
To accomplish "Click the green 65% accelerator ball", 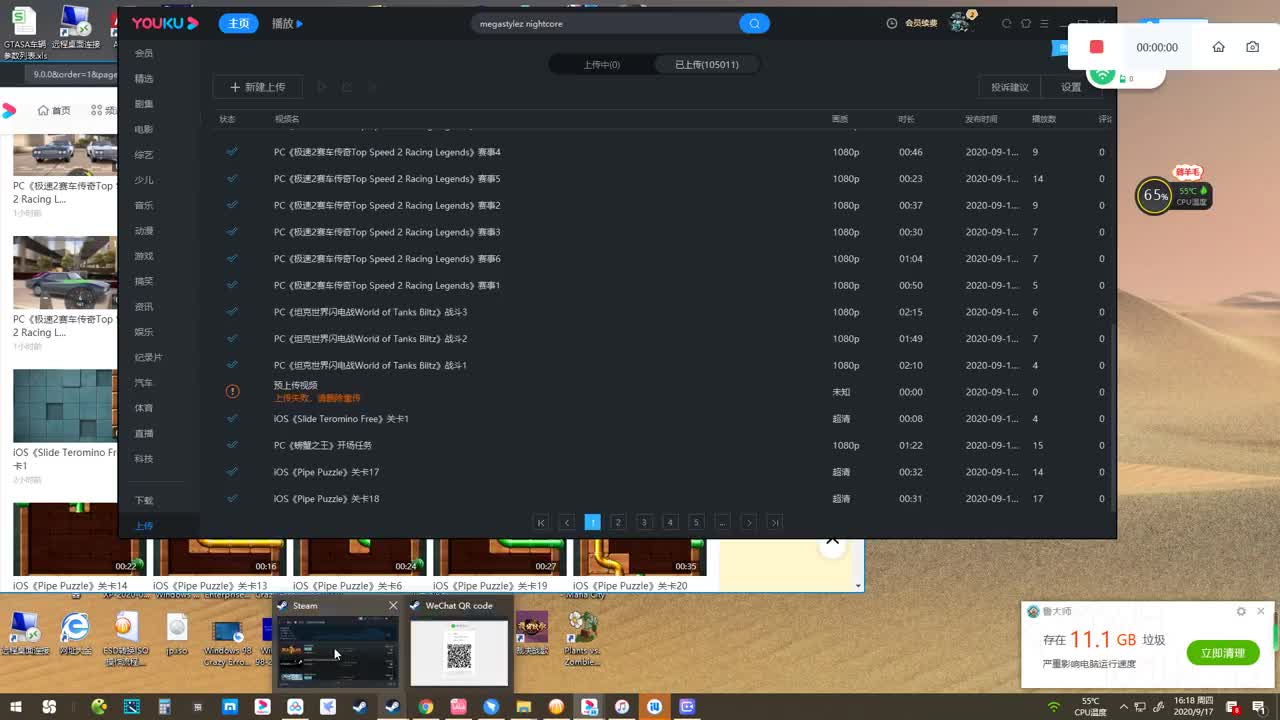I will coord(1154,195).
